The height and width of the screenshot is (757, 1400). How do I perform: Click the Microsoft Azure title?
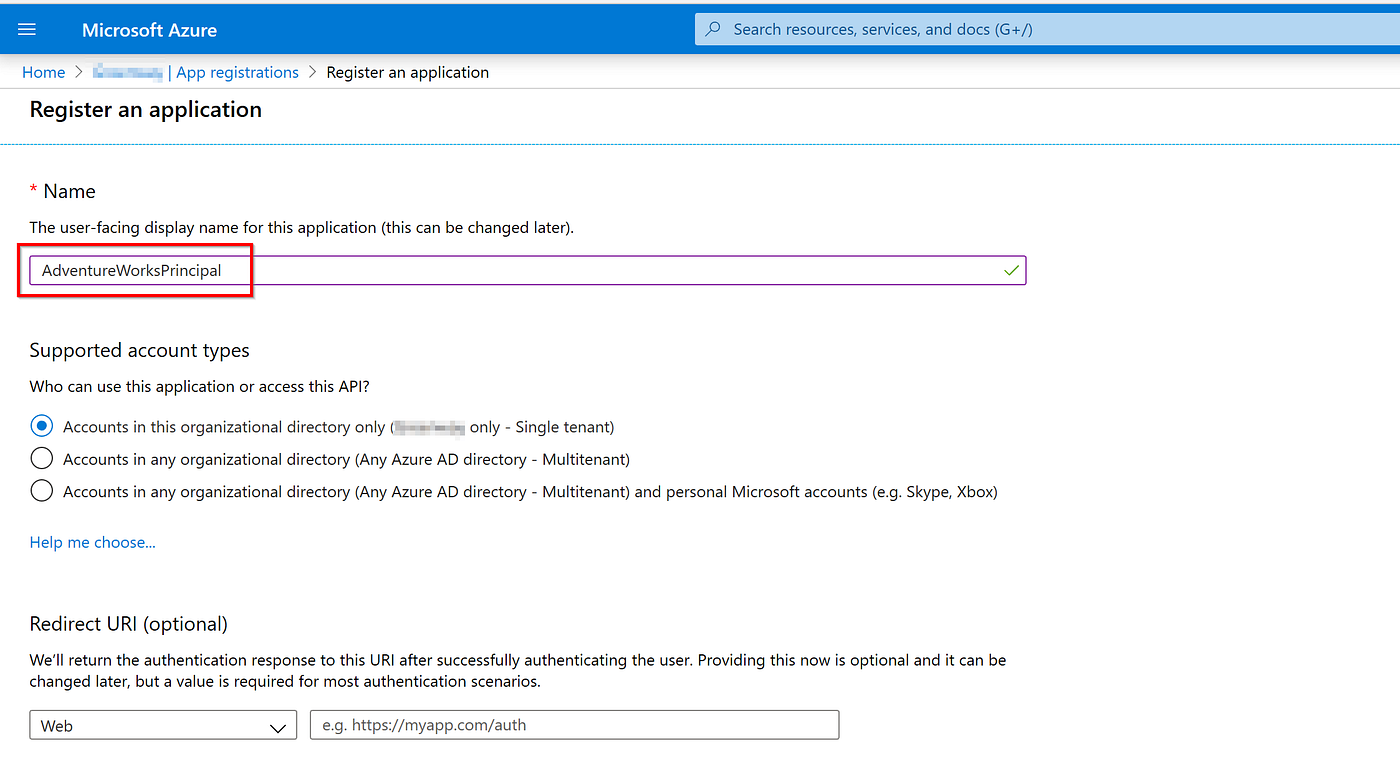click(149, 29)
